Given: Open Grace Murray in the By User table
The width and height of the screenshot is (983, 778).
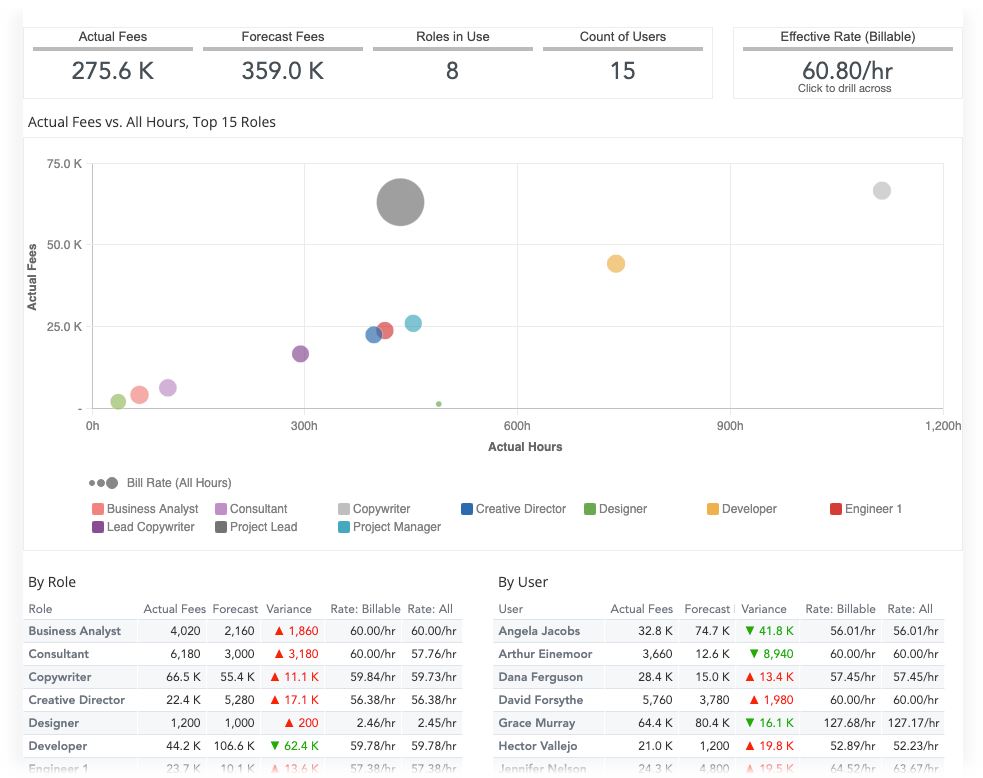Looking at the screenshot, I should [x=537, y=723].
